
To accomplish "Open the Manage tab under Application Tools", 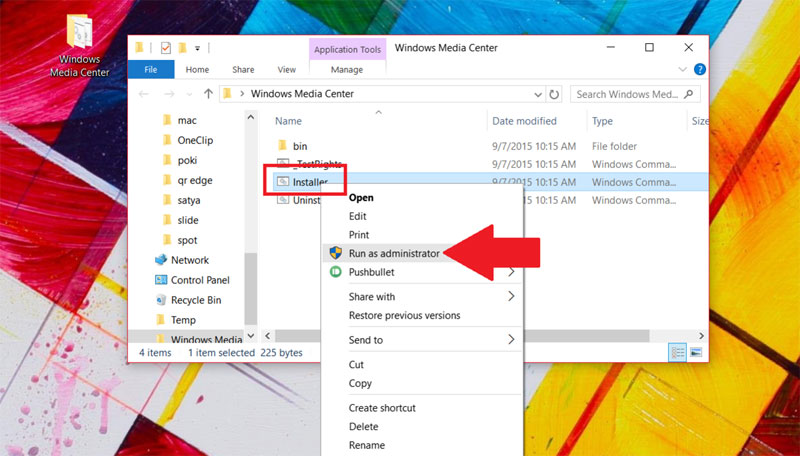I will tap(347, 69).
